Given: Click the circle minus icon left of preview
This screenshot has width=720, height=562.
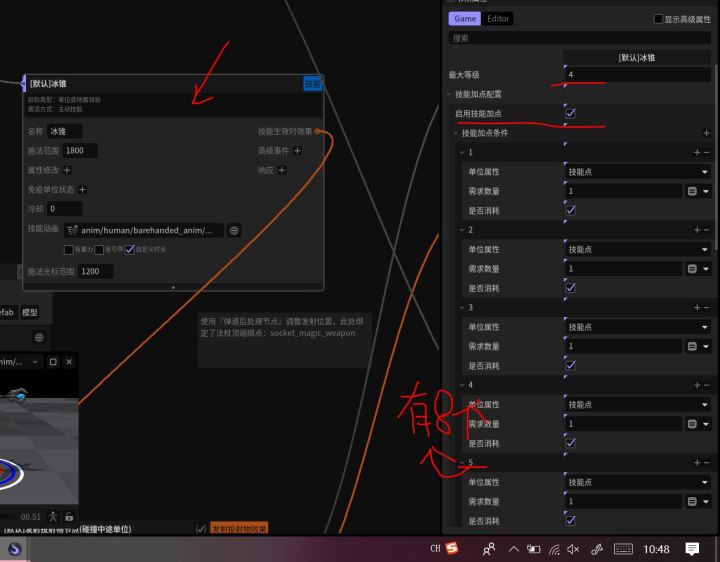Looking at the screenshot, I should (x=39, y=337).
